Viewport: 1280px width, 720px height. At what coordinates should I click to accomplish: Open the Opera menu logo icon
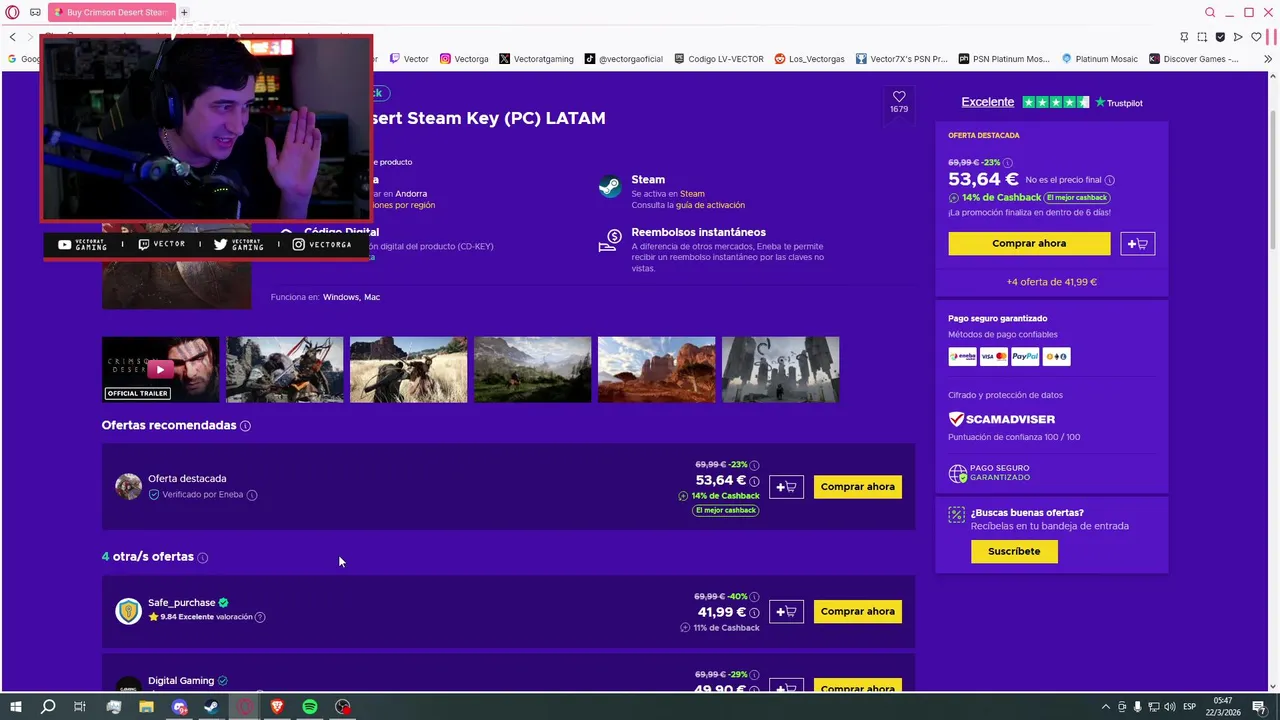pyautogui.click(x=12, y=12)
